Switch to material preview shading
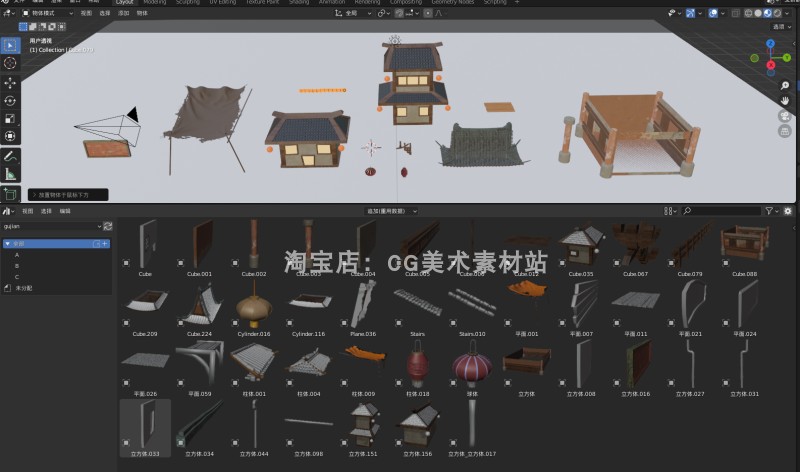This screenshot has width=800, height=472. [768, 13]
